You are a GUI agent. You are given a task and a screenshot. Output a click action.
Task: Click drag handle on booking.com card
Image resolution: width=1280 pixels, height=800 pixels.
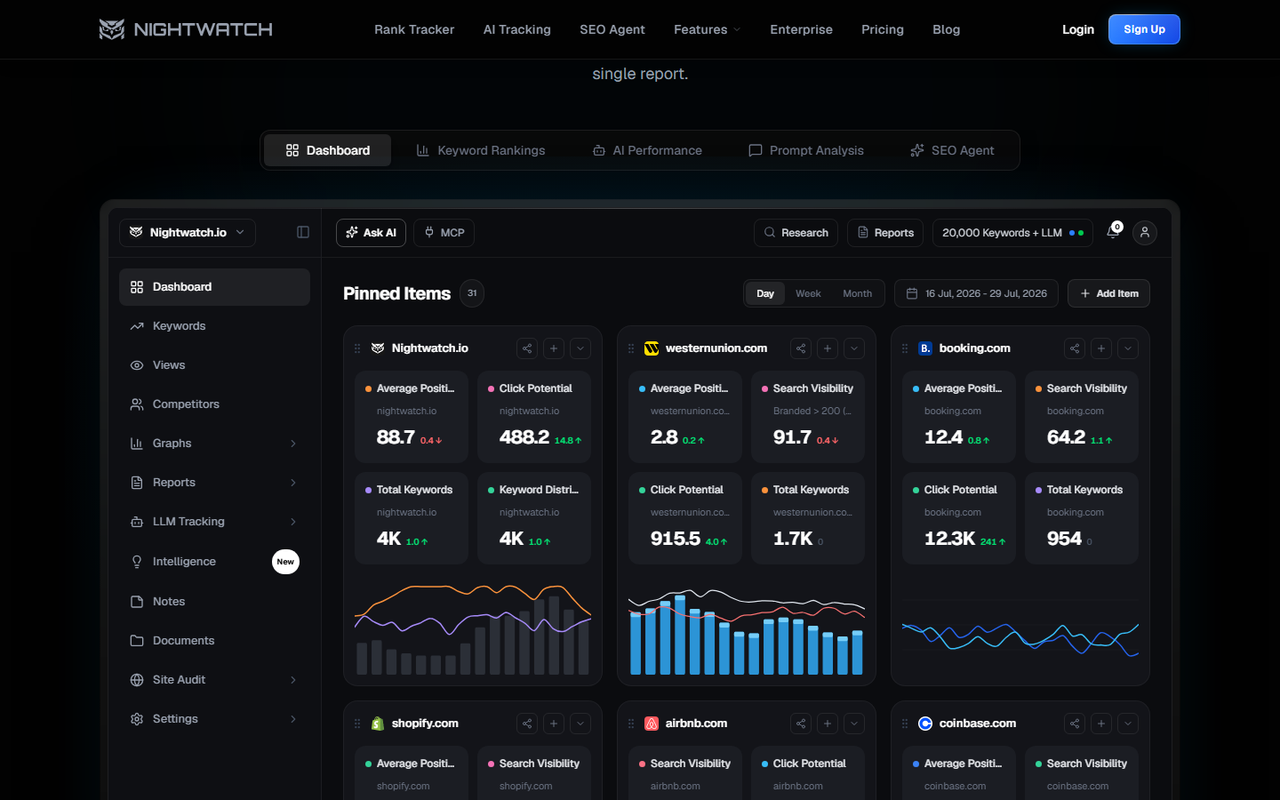coord(905,348)
